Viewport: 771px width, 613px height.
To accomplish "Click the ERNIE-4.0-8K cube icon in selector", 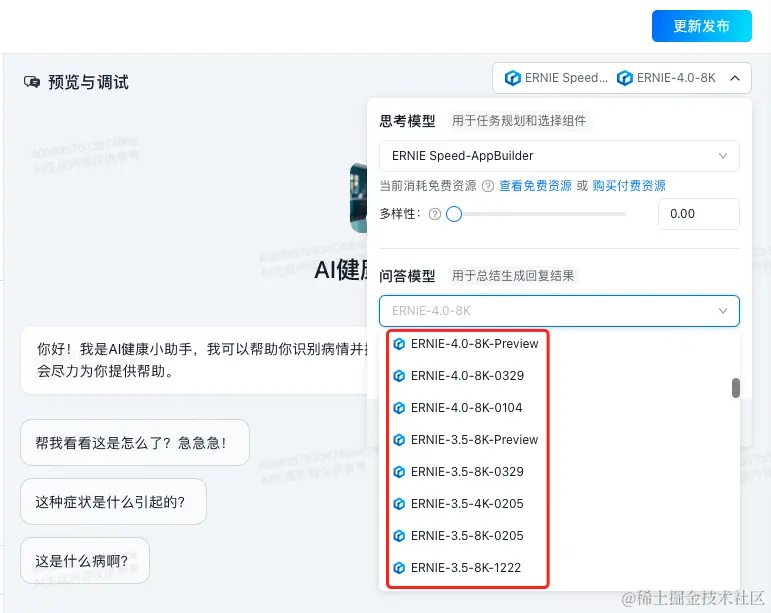I will (x=624, y=78).
